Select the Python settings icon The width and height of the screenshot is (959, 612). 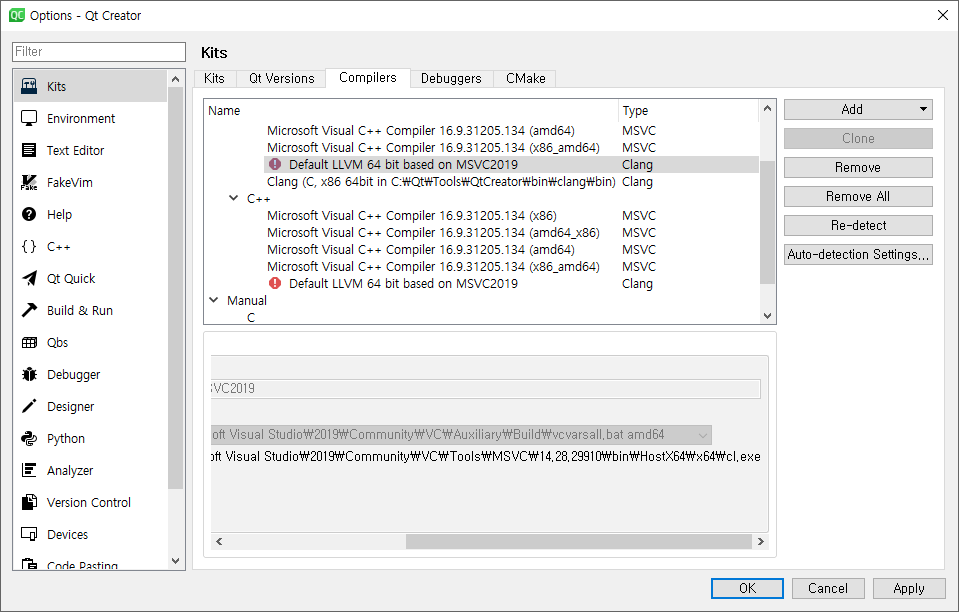coord(29,439)
